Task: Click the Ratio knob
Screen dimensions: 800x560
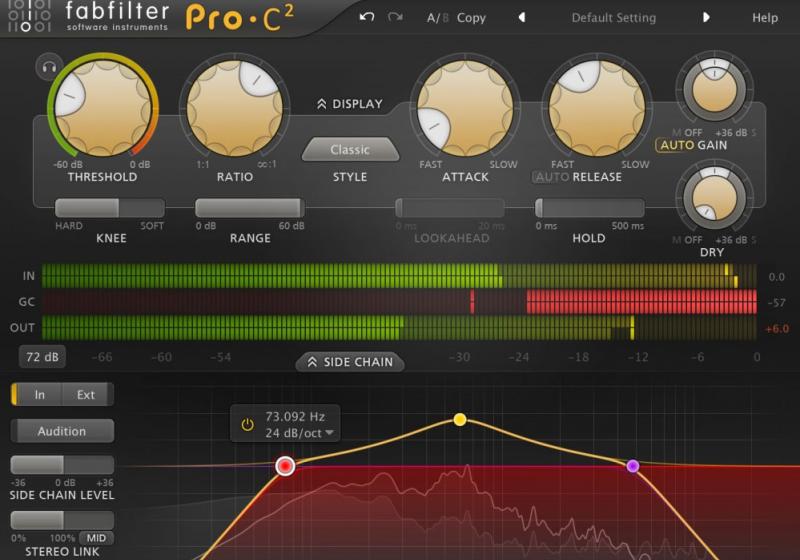Action: tap(234, 108)
